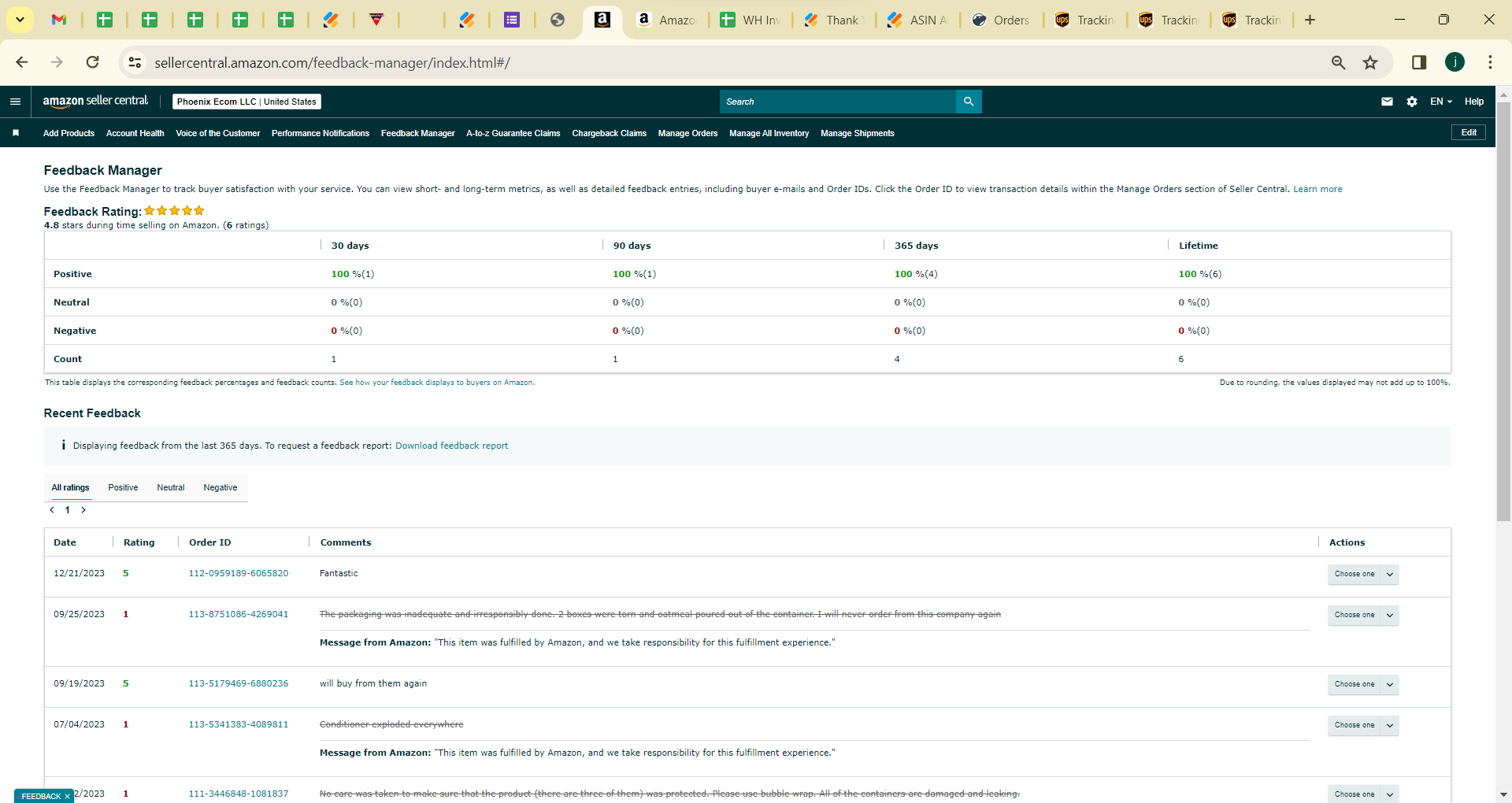Screen dimensions: 1512x803
Task: Switch to the Thank browser tab
Action: 834,20
